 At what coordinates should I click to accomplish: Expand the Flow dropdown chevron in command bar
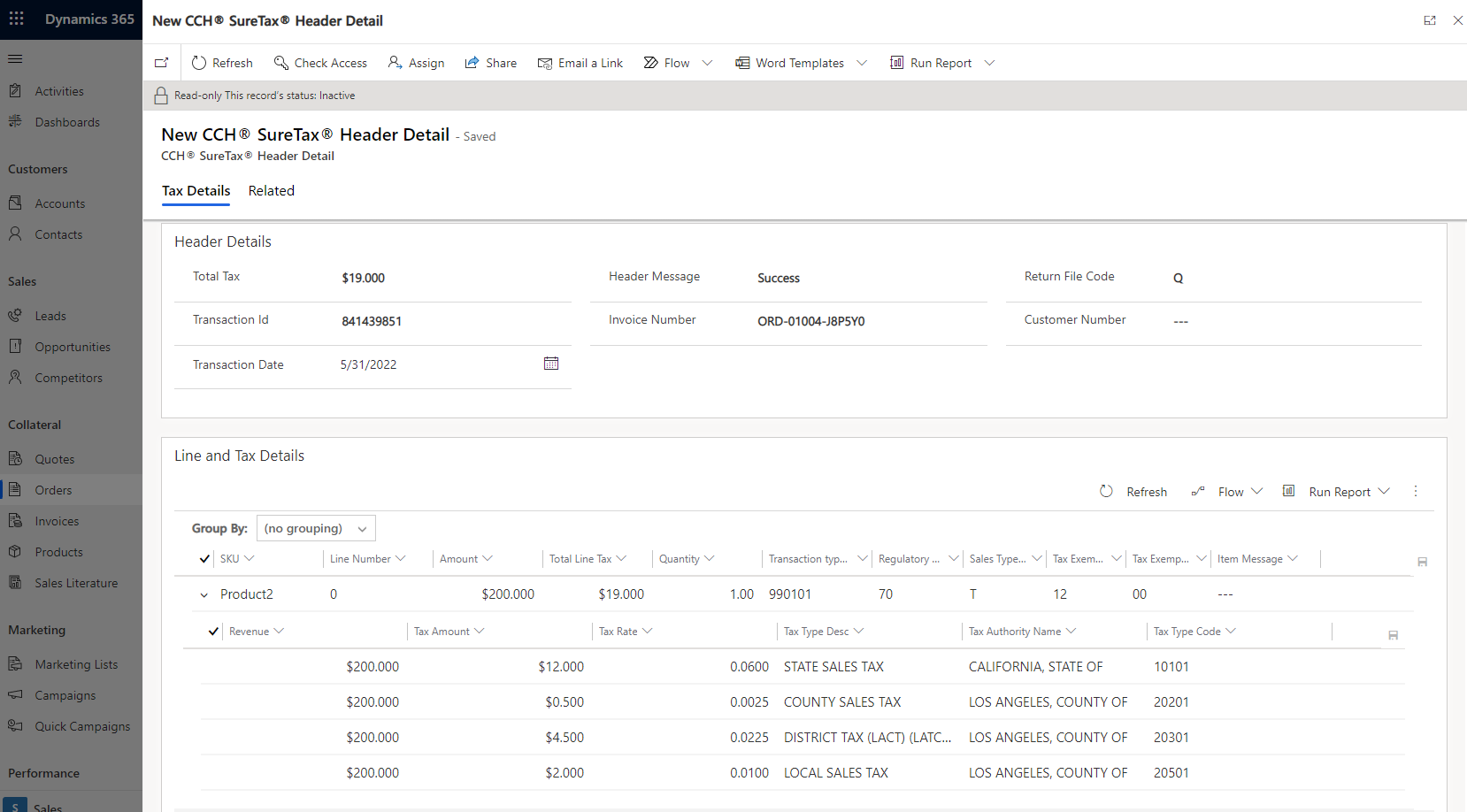(x=707, y=63)
